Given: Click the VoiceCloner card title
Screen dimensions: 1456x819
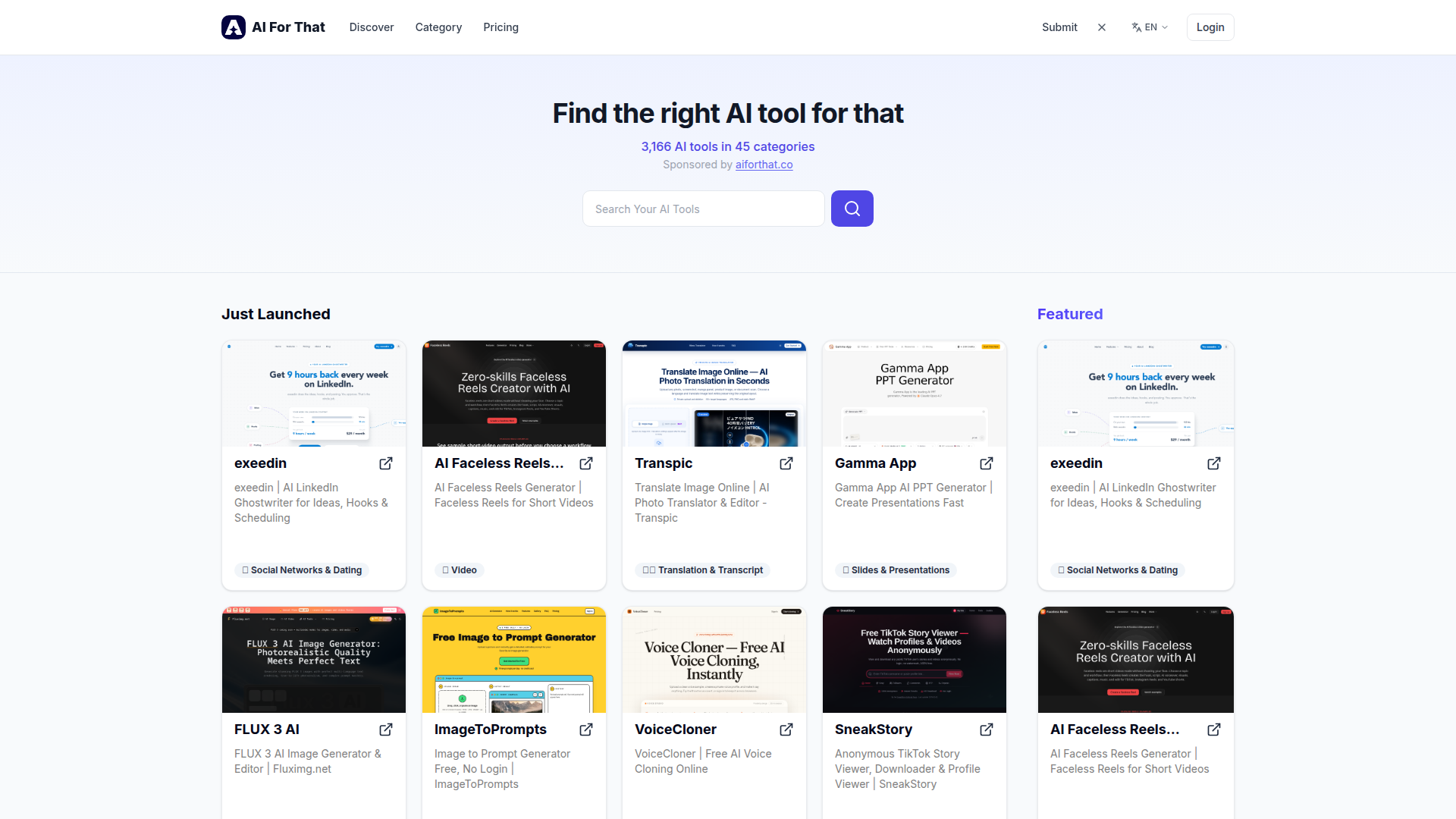Looking at the screenshot, I should (676, 730).
